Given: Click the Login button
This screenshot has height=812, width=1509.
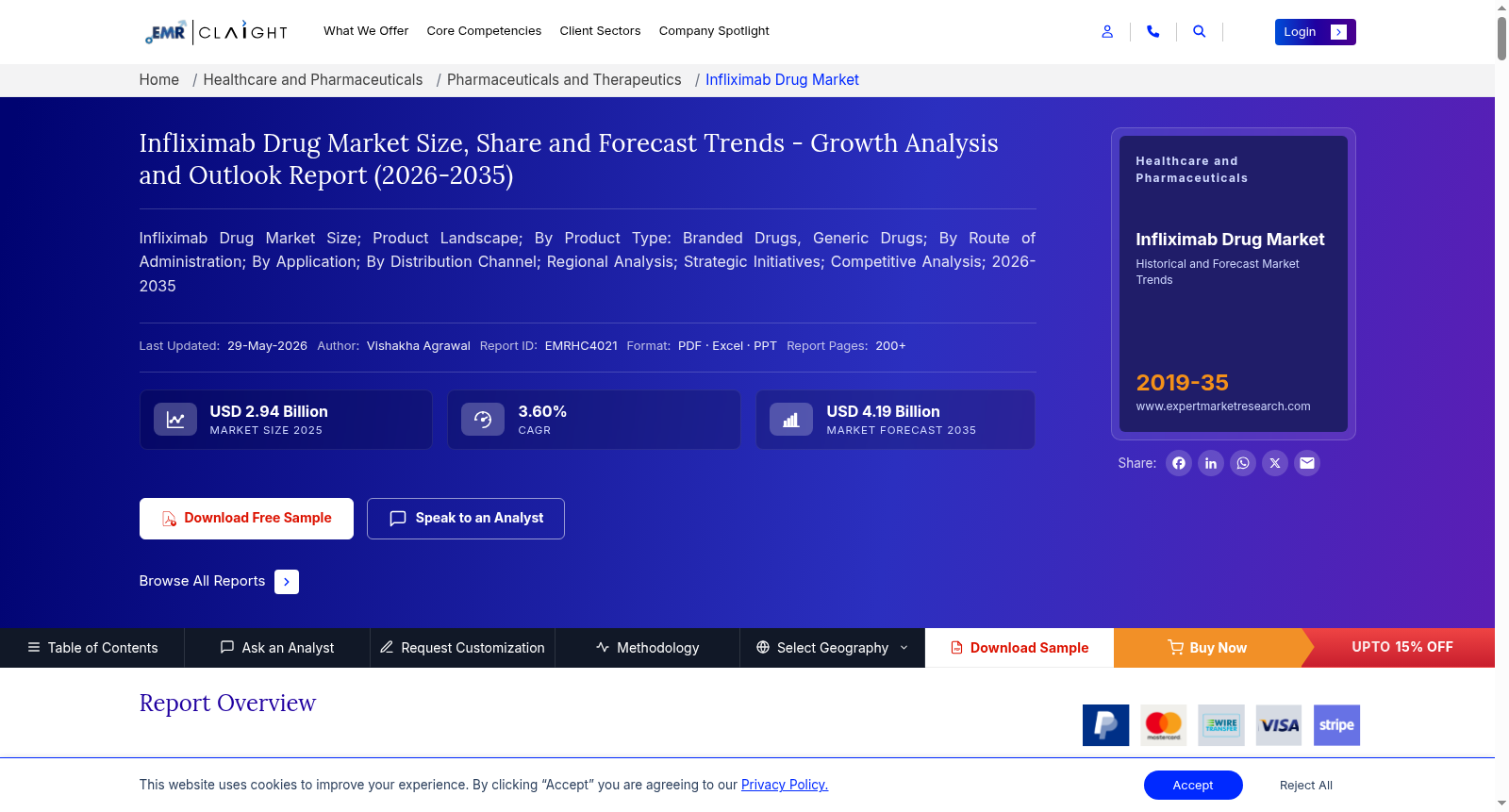Looking at the screenshot, I should (1315, 32).
